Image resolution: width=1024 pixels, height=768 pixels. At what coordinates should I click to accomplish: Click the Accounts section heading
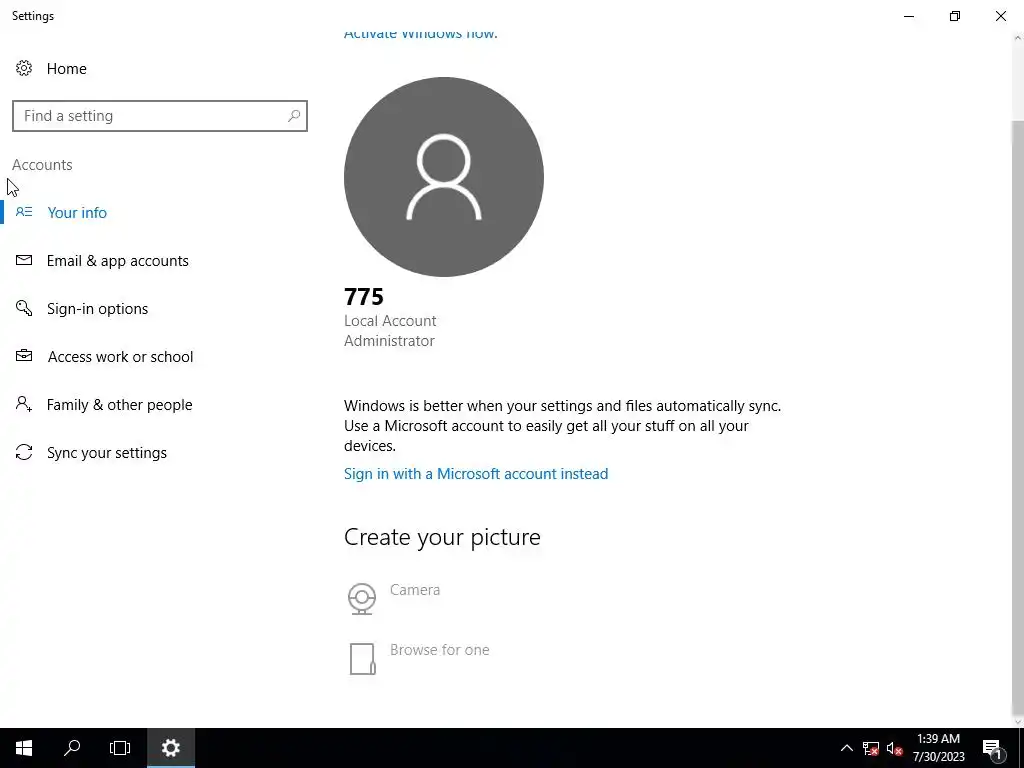(x=42, y=165)
